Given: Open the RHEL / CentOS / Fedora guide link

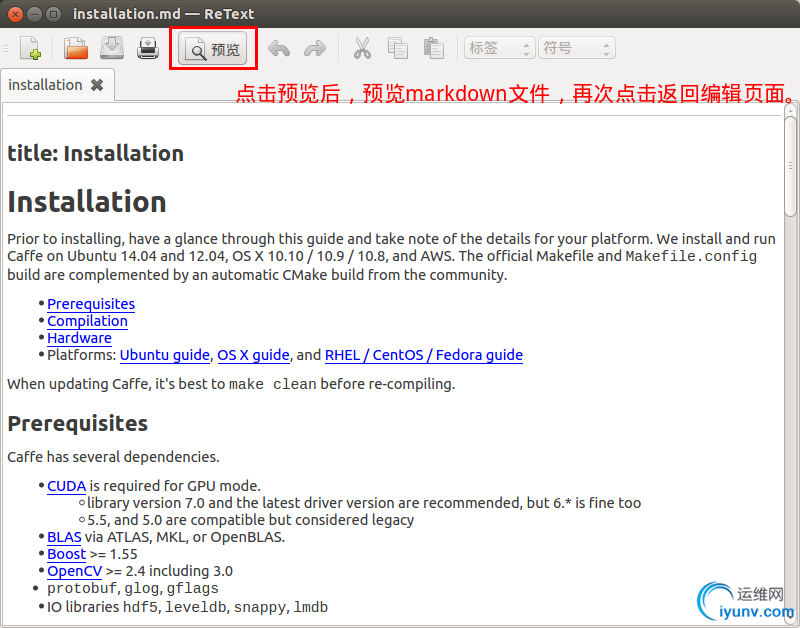Looking at the screenshot, I should point(423,355).
